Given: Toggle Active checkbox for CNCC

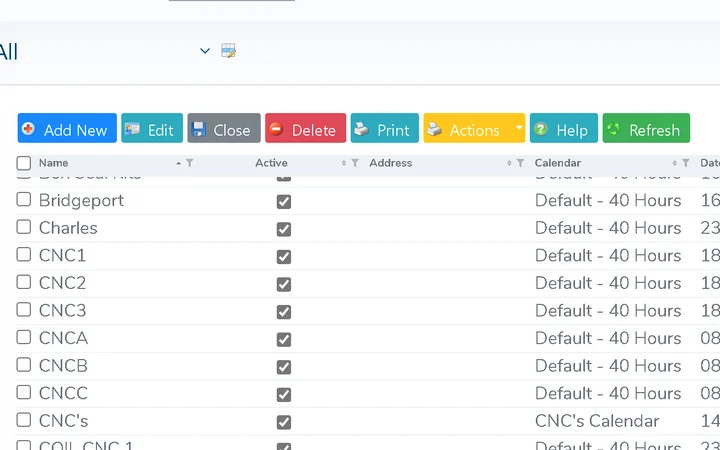Looking at the screenshot, I should point(284,394).
